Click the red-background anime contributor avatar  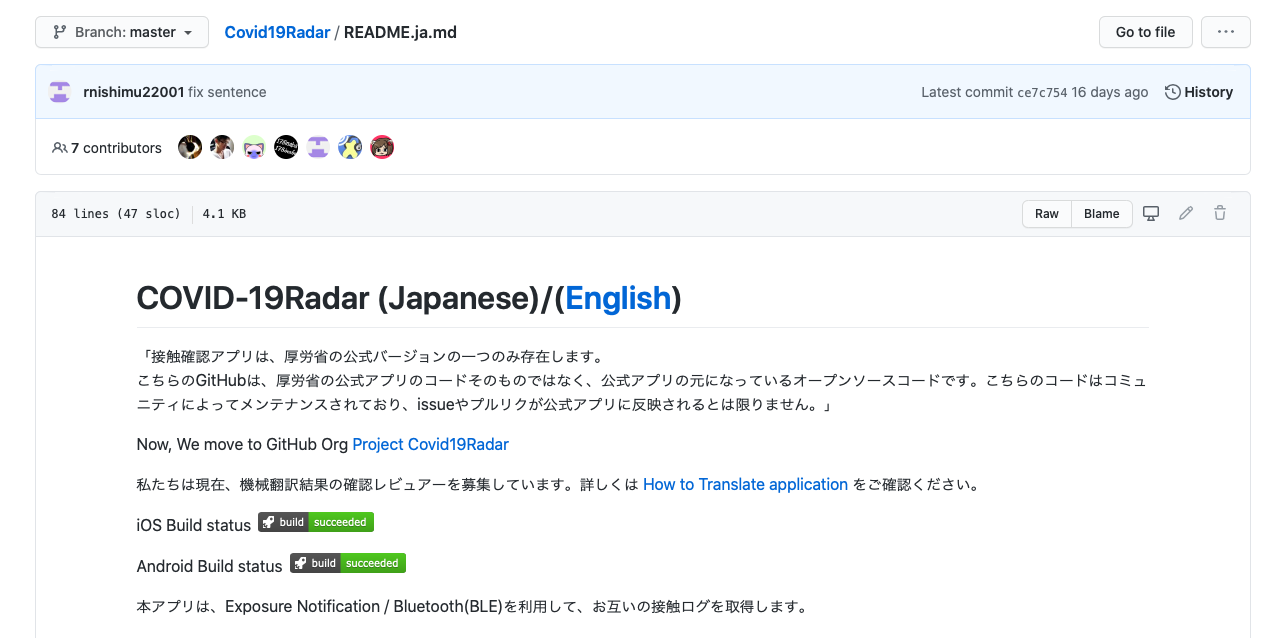pos(382,148)
